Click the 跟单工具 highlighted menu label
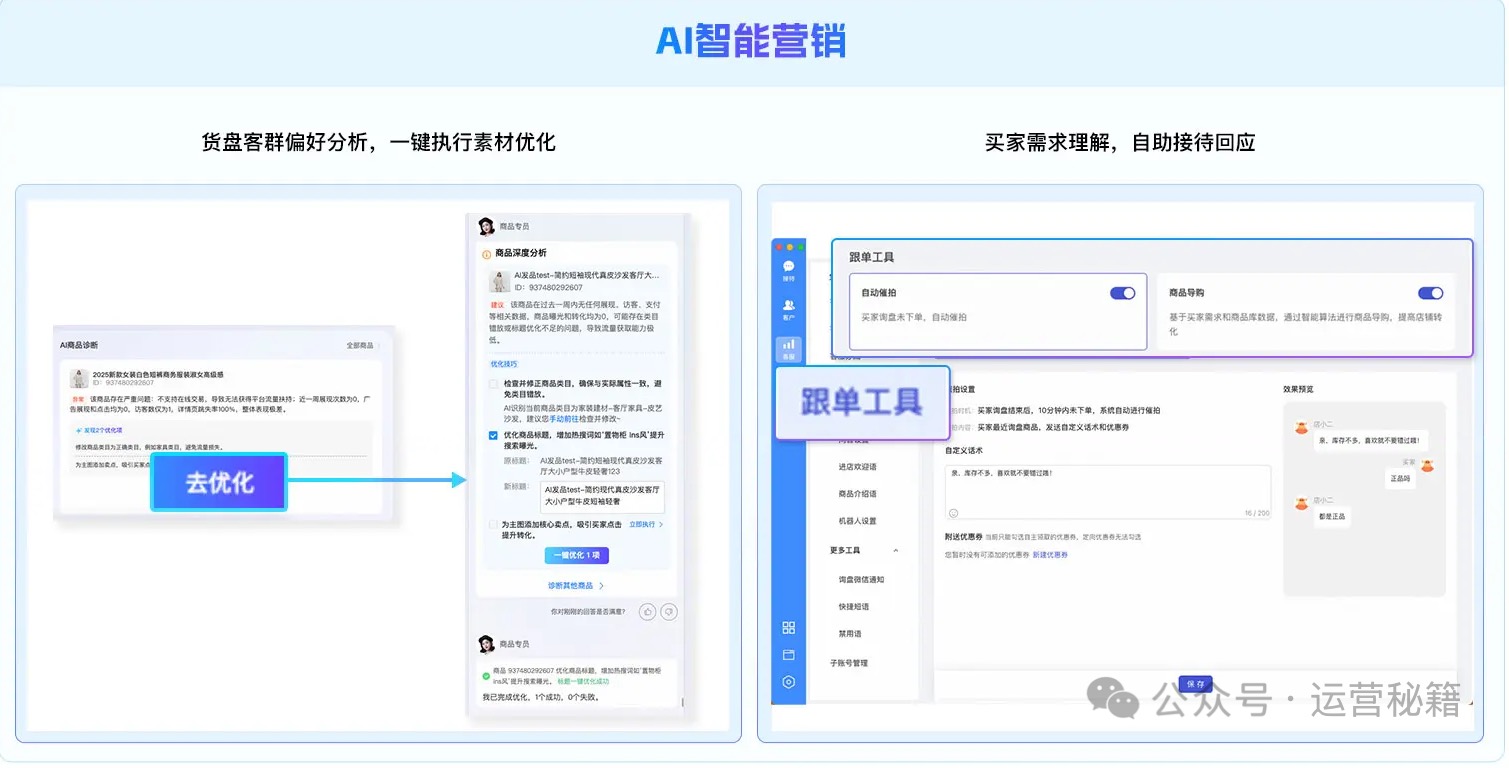 click(x=862, y=403)
